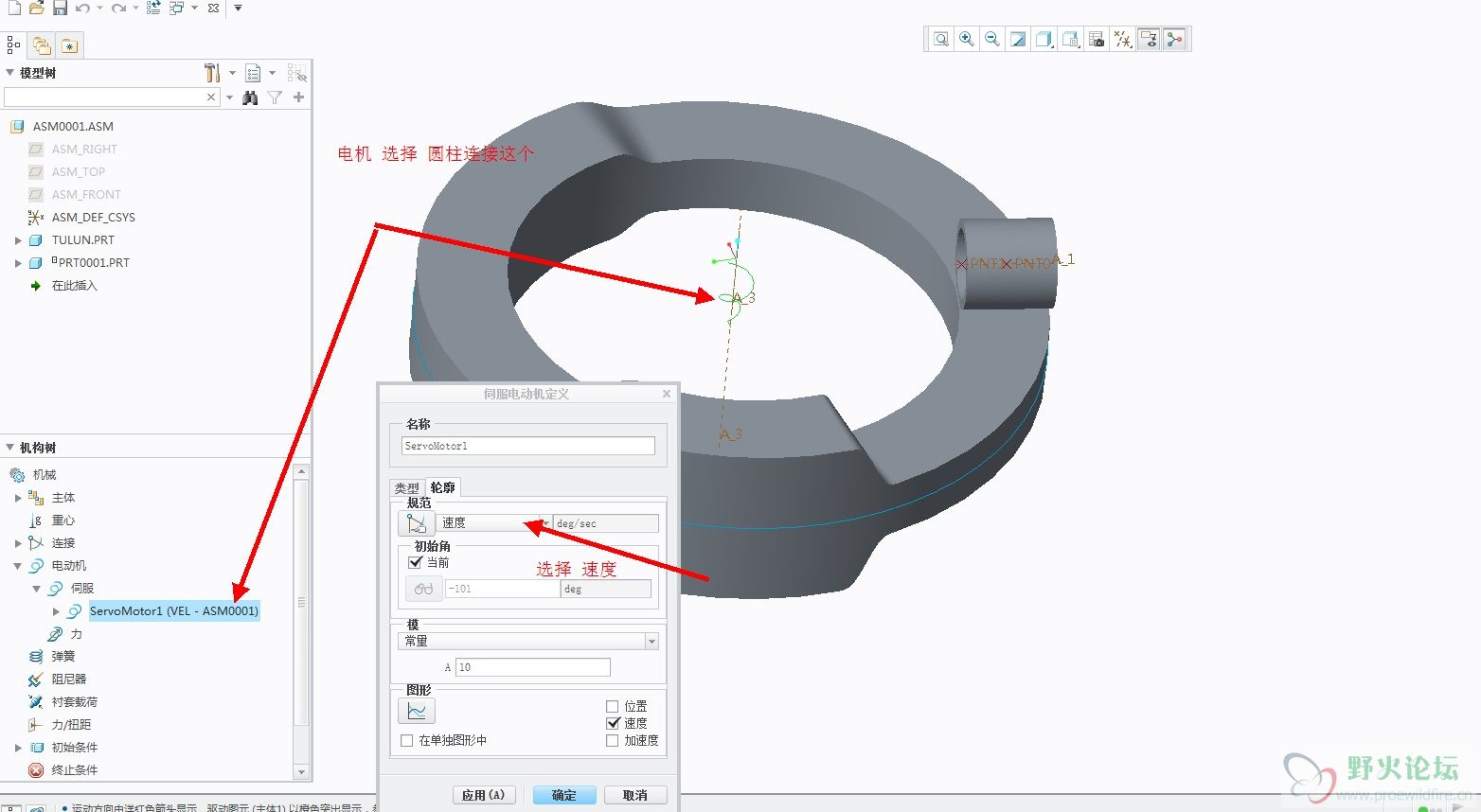Open the View Manager camera icon
Screen dimensions: 1481x812
click(1097, 39)
